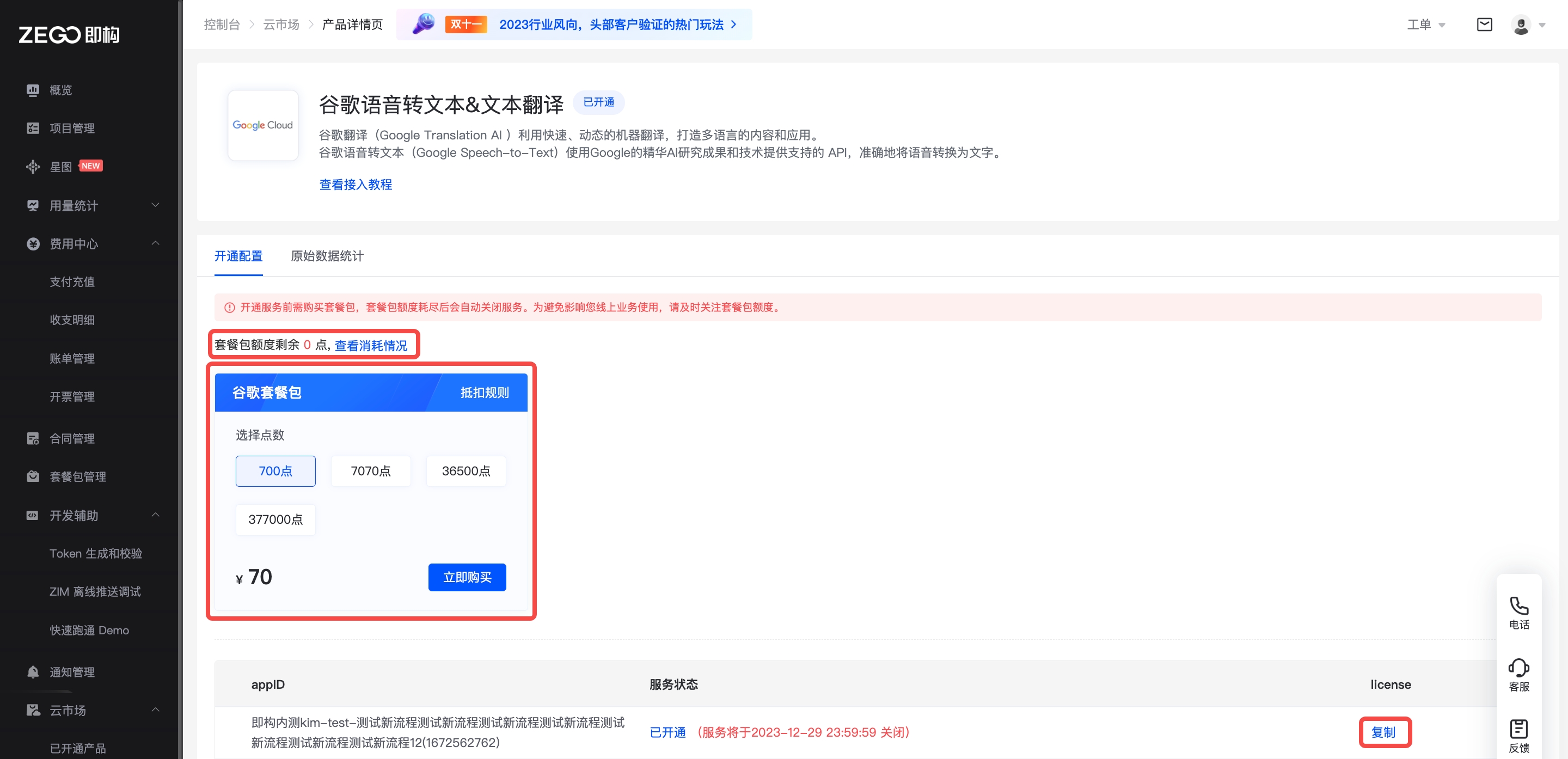This screenshot has width=1568, height=759.
Task: Click the 星图 sidebar icon
Action: click(x=33, y=166)
